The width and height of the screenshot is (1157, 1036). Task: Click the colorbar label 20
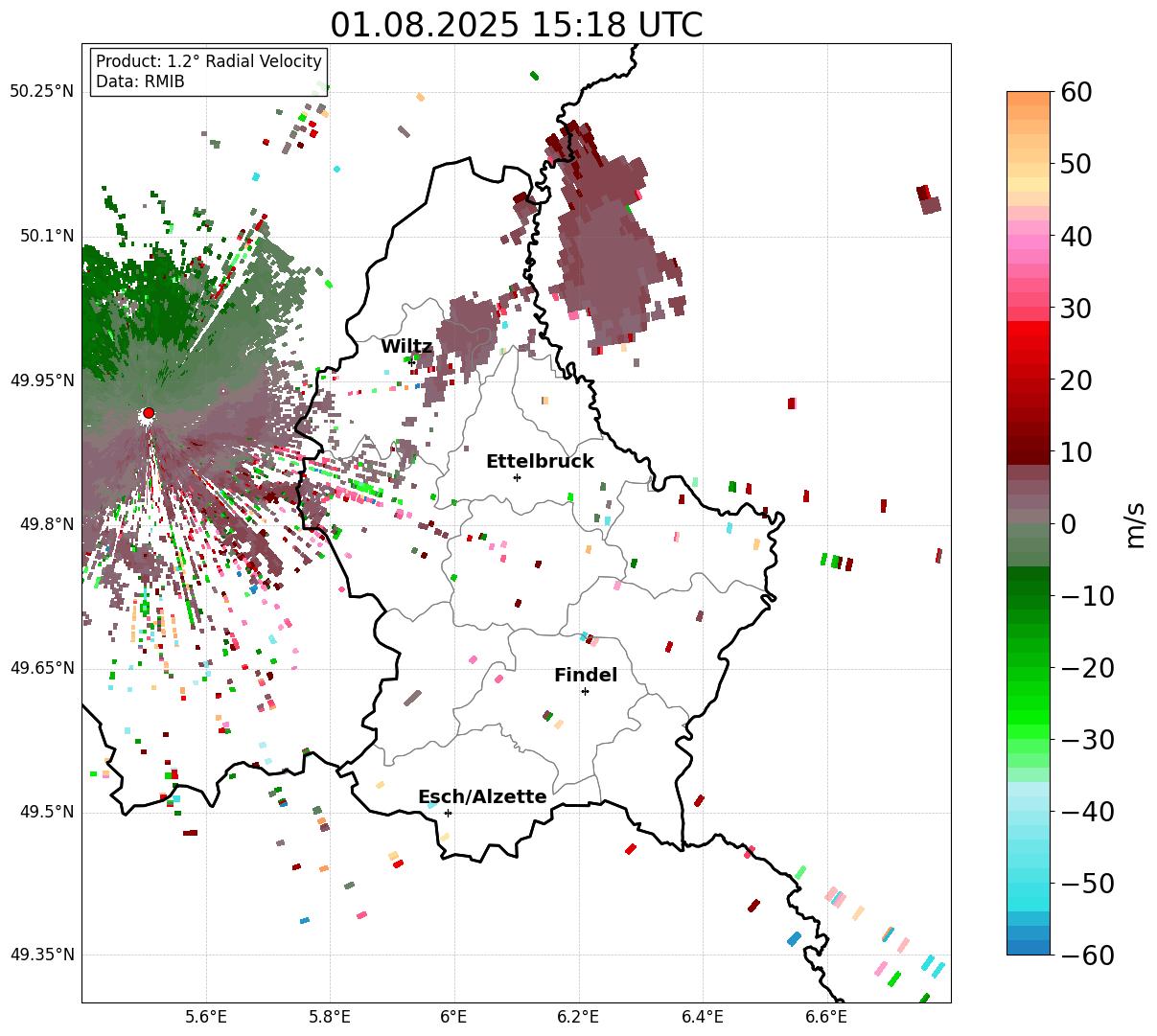(1076, 380)
